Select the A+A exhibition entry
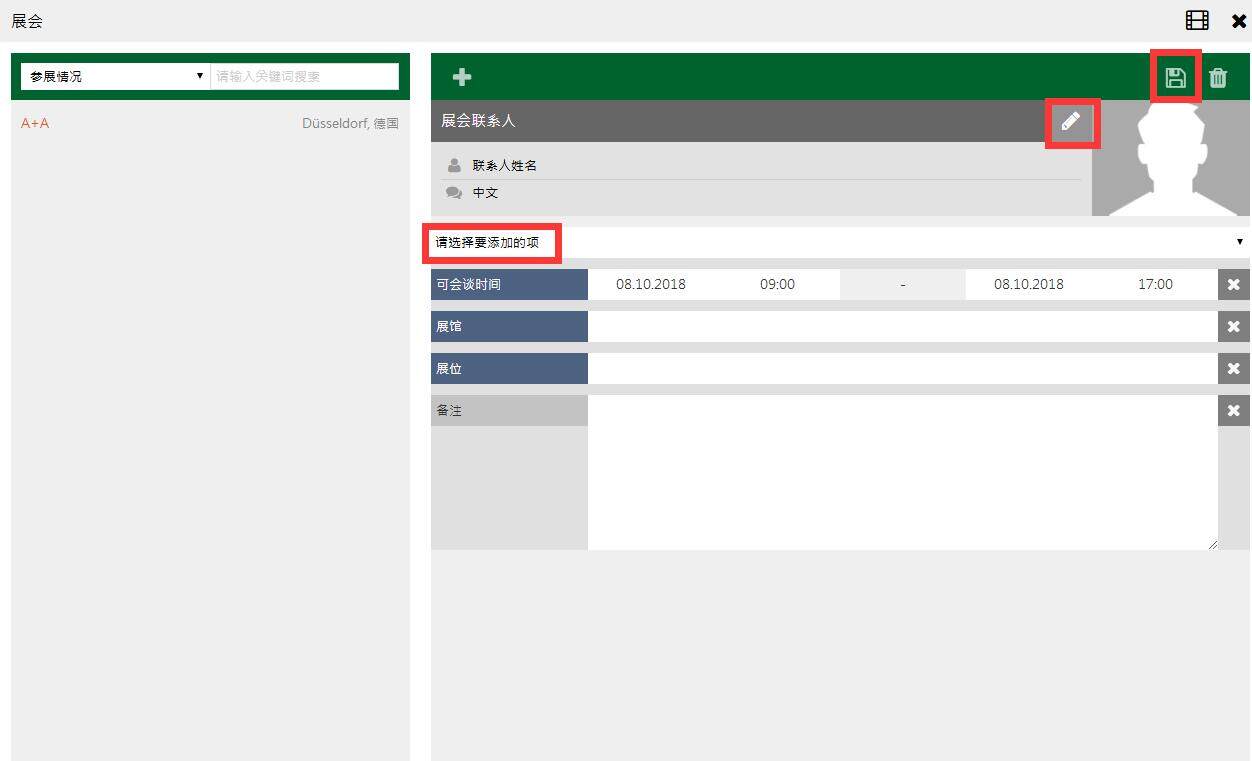 (36, 123)
